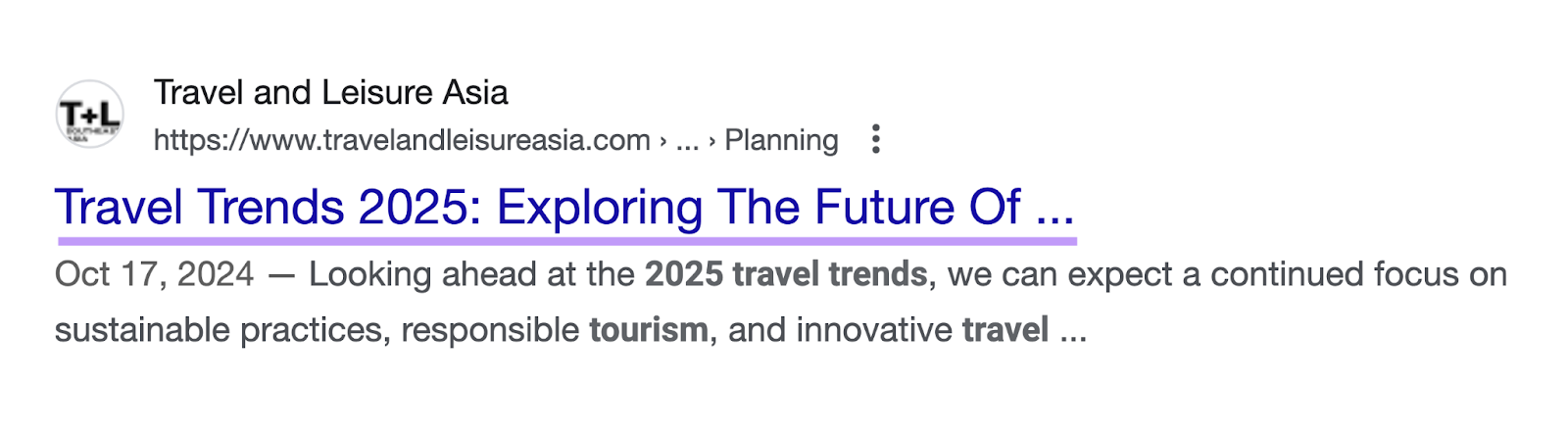Click the word "responsible" in the snippet

(490, 330)
